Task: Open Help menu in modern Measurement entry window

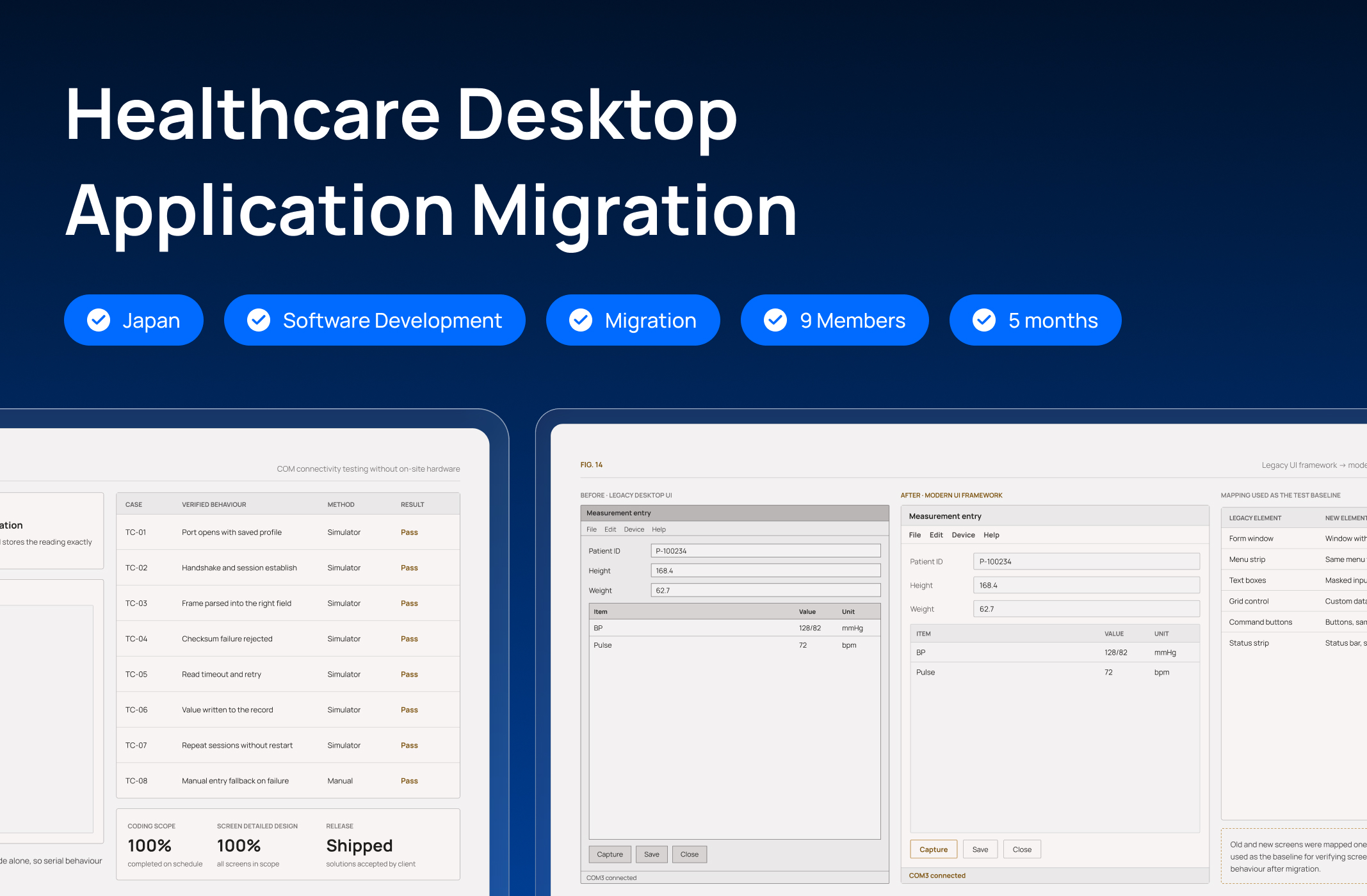Action: (x=991, y=535)
